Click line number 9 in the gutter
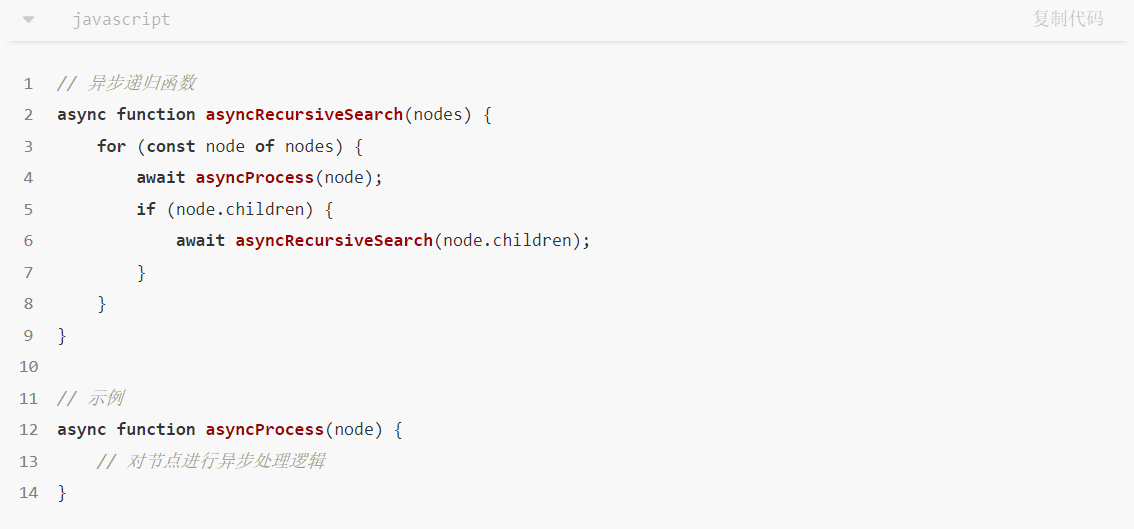 coord(28,335)
